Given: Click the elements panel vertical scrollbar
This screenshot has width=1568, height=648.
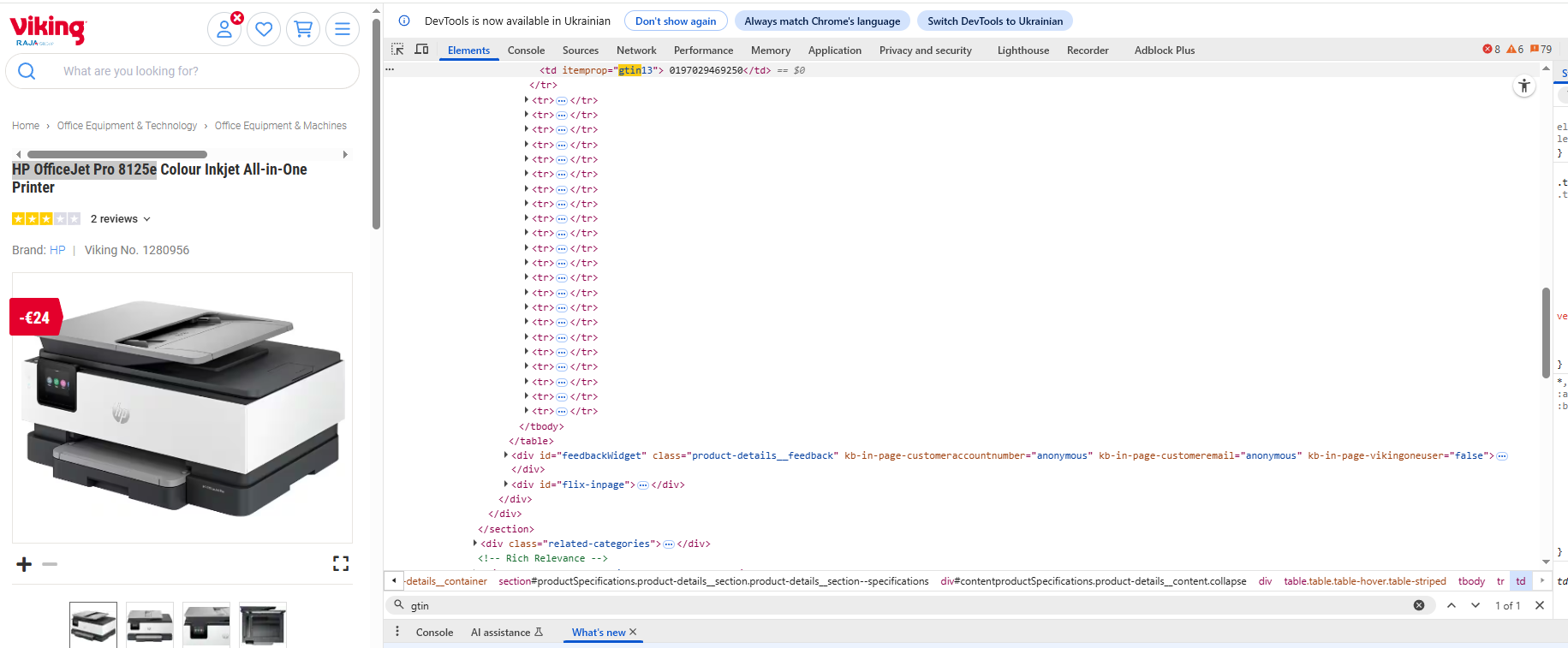Looking at the screenshot, I should pyautogui.click(x=1546, y=332).
